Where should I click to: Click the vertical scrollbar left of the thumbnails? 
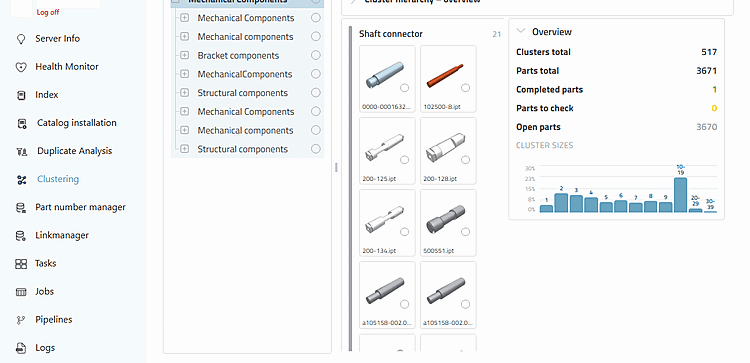click(x=351, y=189)
